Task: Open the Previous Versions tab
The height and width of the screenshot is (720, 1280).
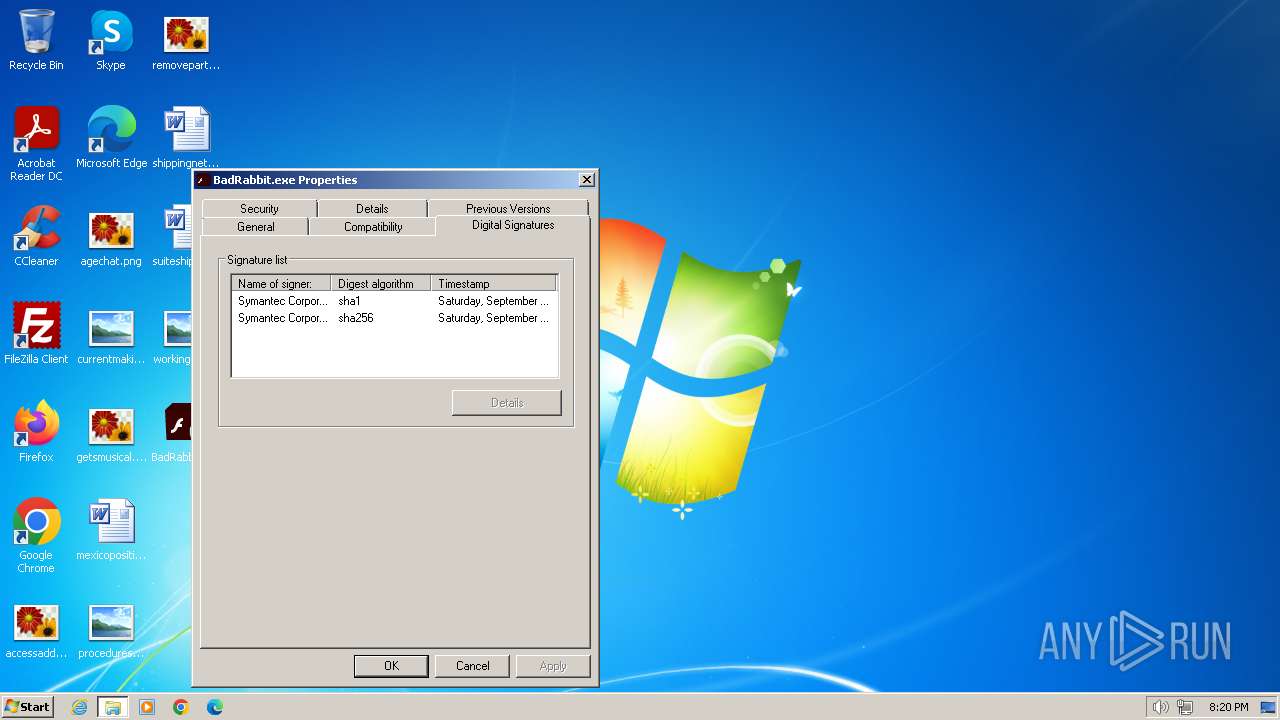Action: pos(508,208)
